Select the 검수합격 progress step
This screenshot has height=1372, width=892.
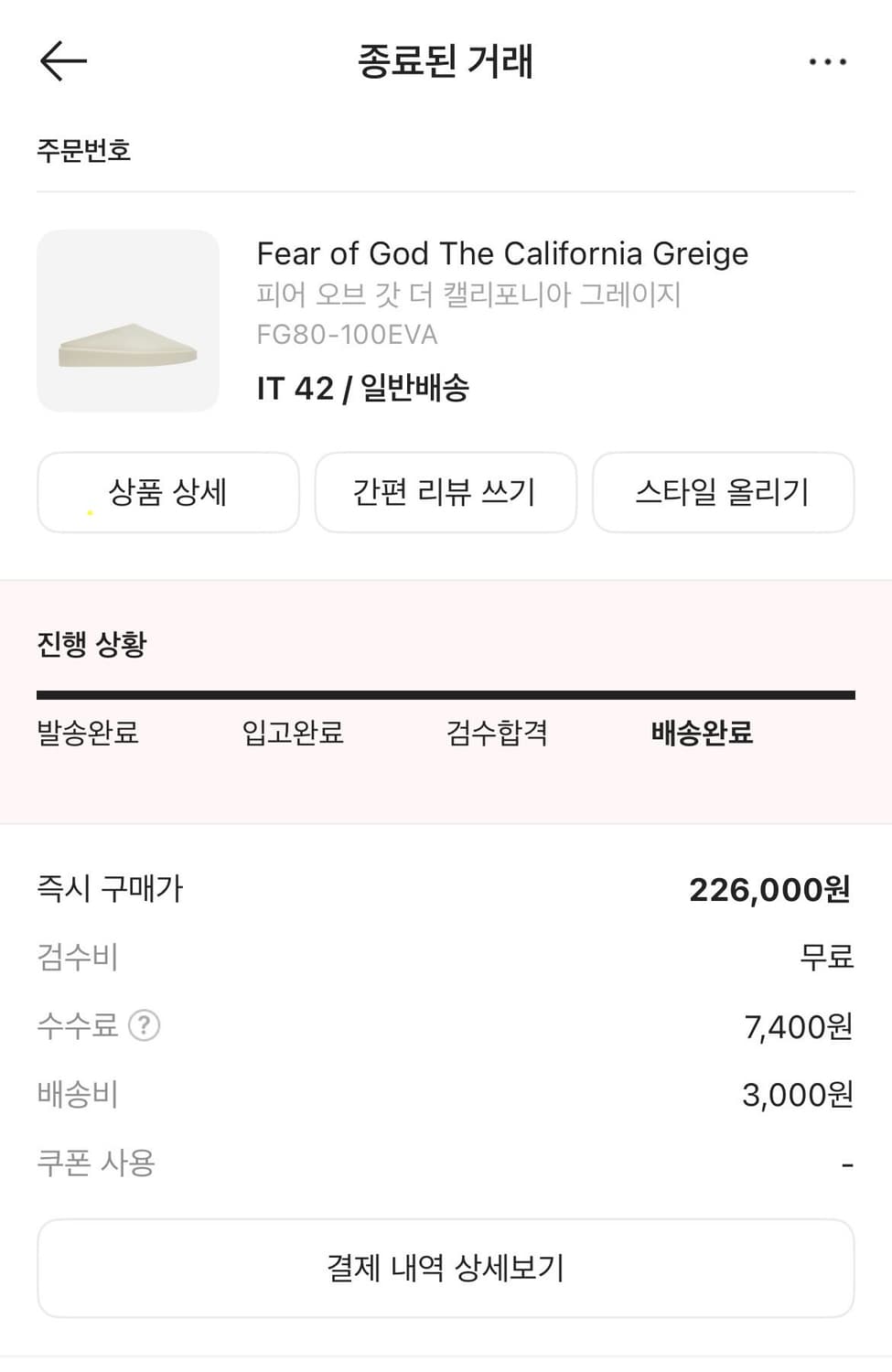[497, 733]
